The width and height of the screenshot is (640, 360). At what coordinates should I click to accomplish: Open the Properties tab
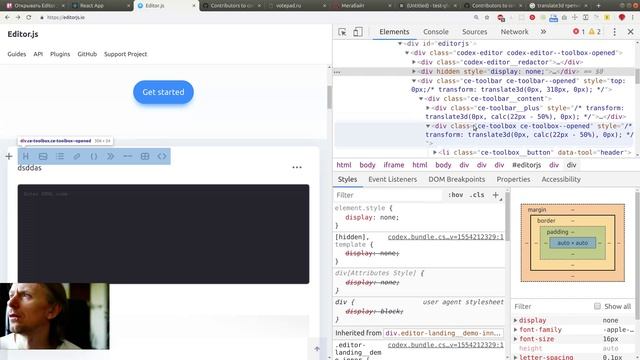(x=513, y=179)
